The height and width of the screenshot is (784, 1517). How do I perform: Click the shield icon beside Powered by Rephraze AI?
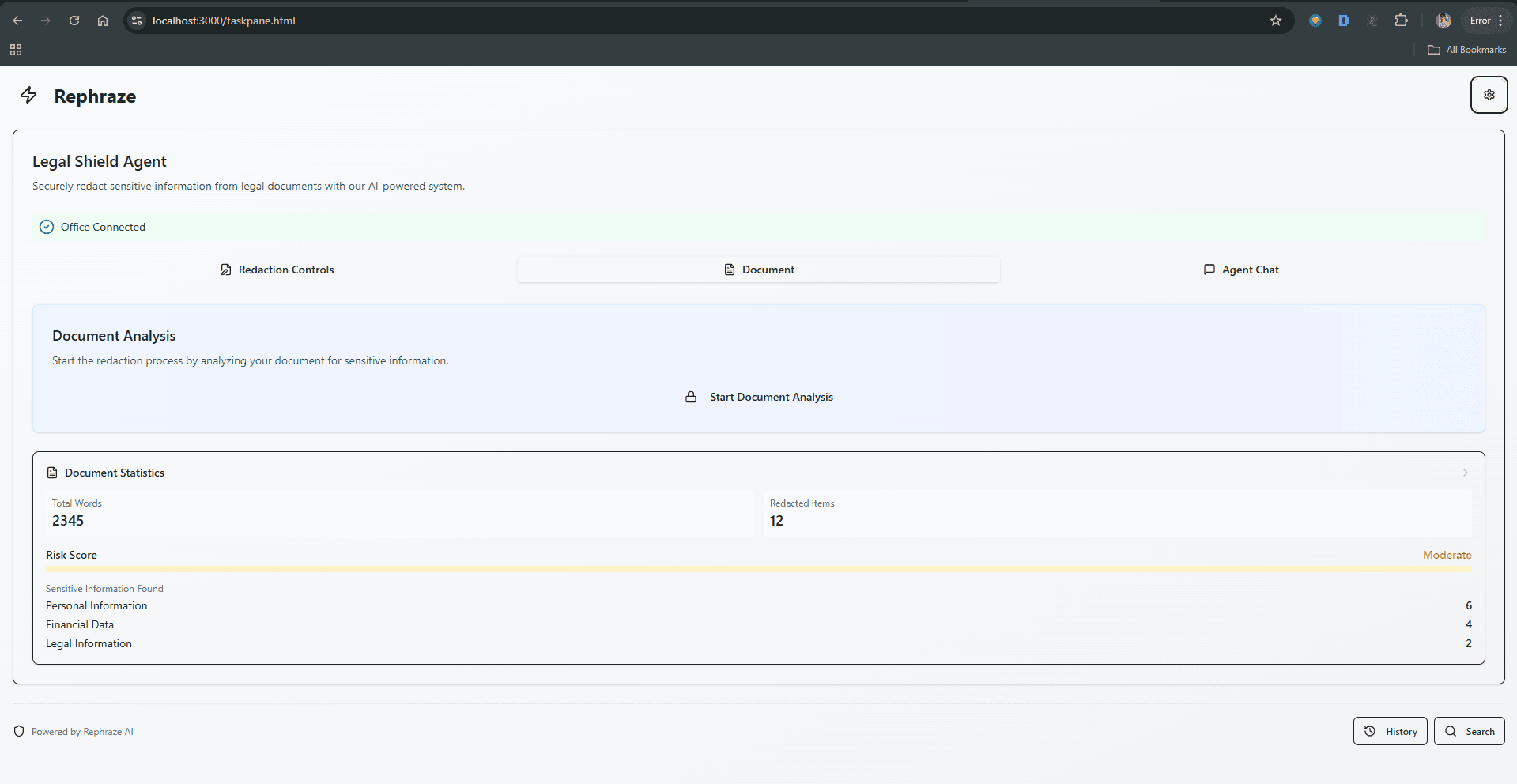(x=19, y=731)
